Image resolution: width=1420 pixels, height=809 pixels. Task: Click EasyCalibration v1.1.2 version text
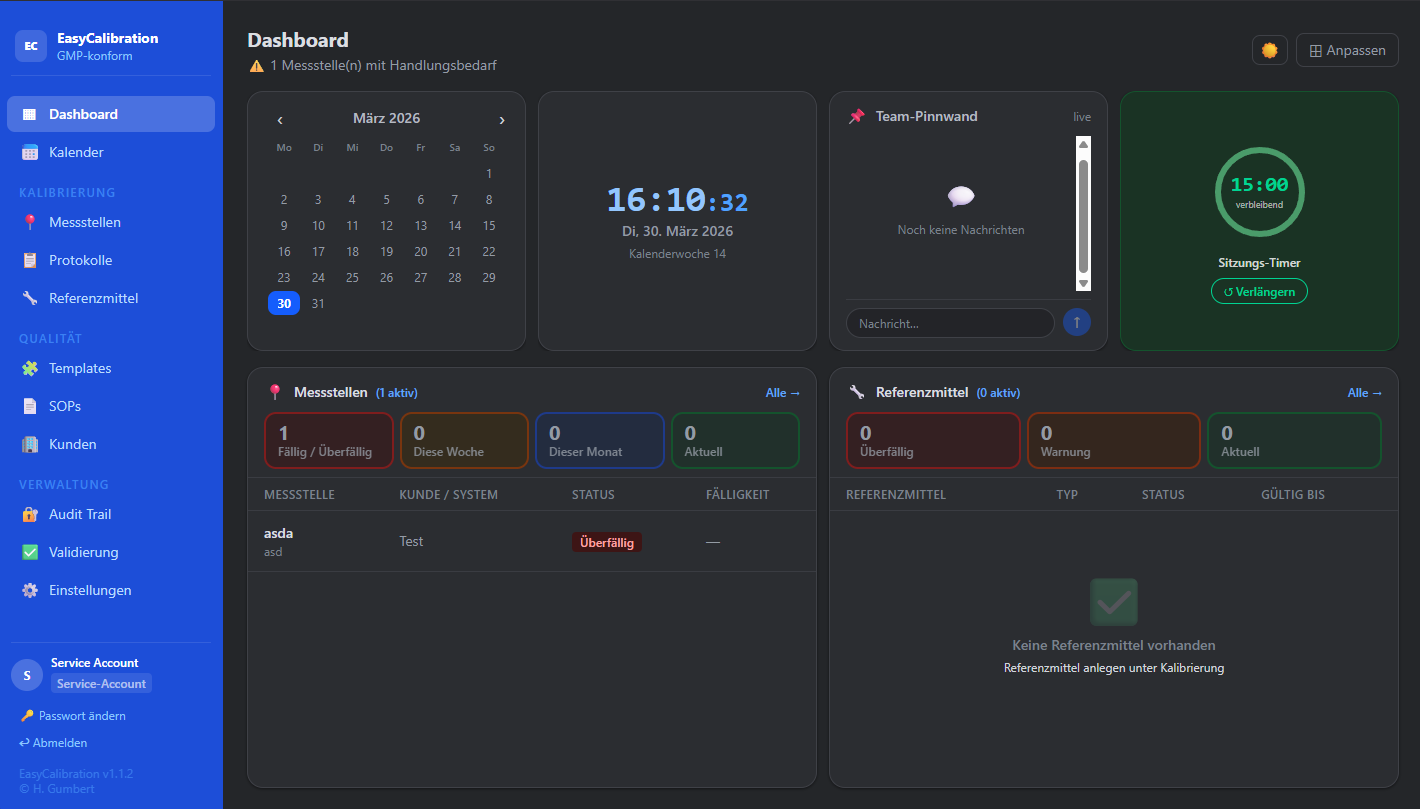pyautogui.click(x=76, y=774)
